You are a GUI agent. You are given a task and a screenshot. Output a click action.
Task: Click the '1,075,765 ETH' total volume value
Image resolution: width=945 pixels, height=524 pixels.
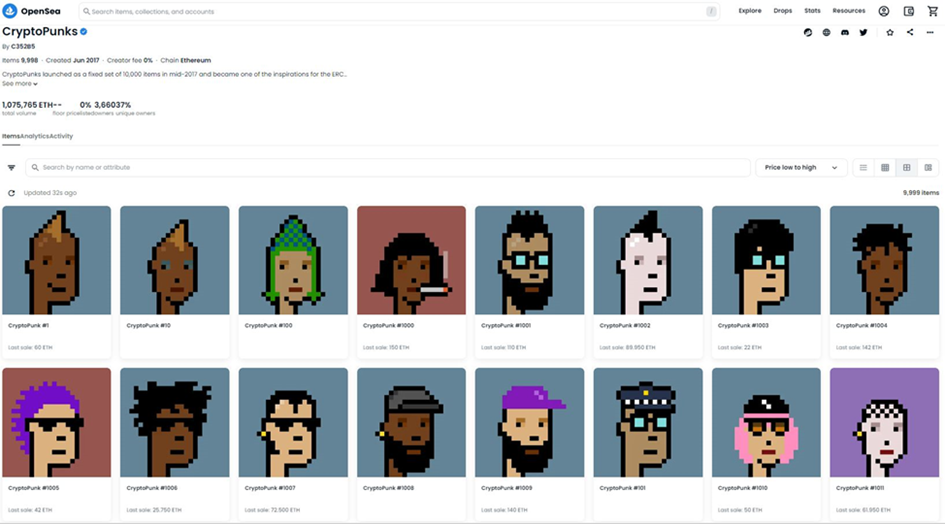28,105
